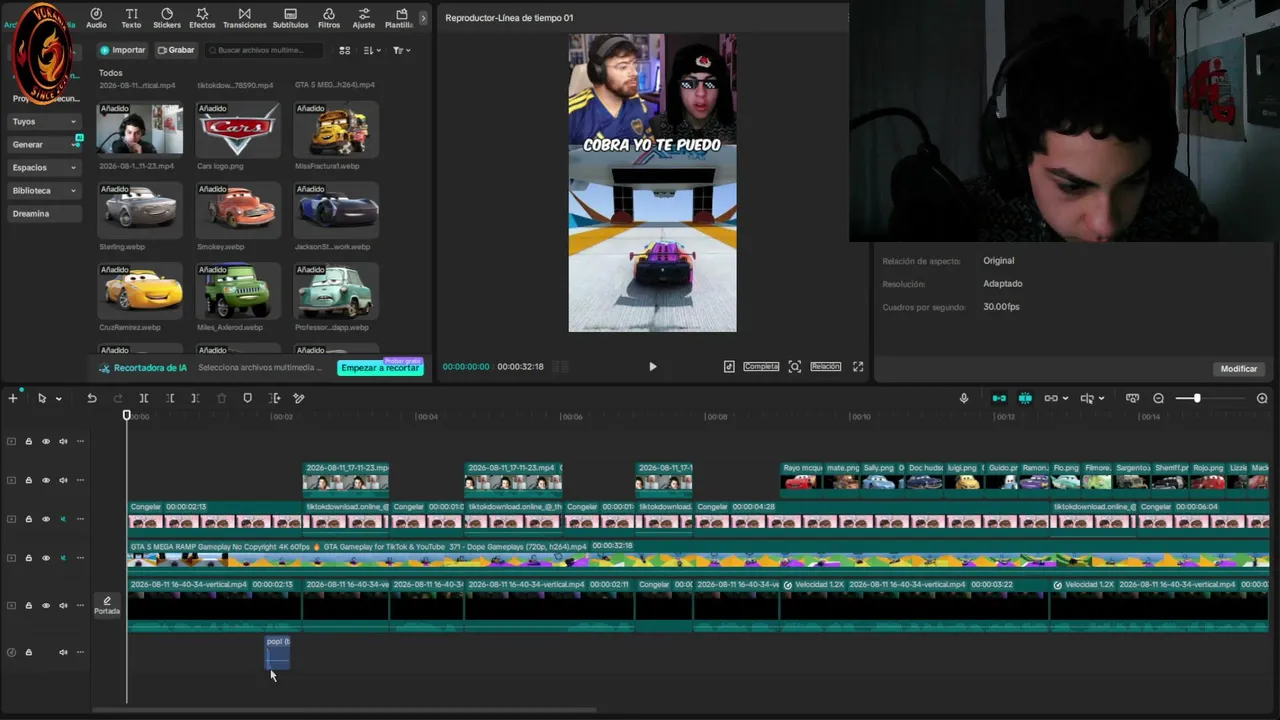Toggle timeline auto snapping
The width and height of the screenshot is (1280, 720).
pos(1025,398)
